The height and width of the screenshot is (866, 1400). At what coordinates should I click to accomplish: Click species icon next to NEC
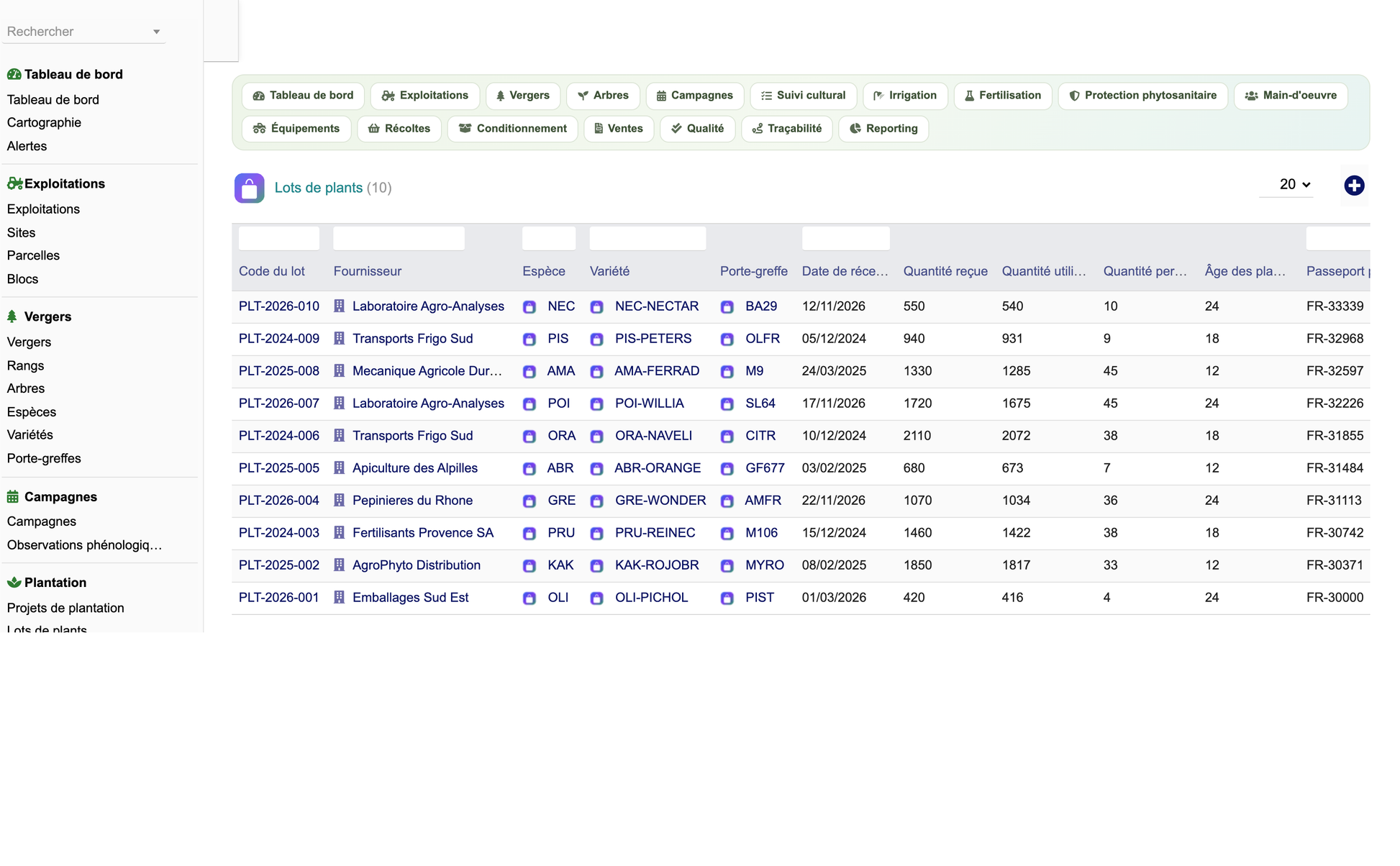pos(529,306)
